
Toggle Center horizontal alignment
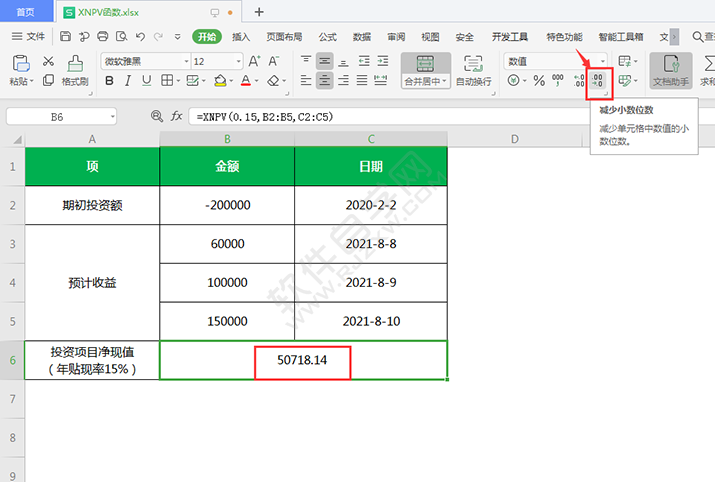(325, 81)
